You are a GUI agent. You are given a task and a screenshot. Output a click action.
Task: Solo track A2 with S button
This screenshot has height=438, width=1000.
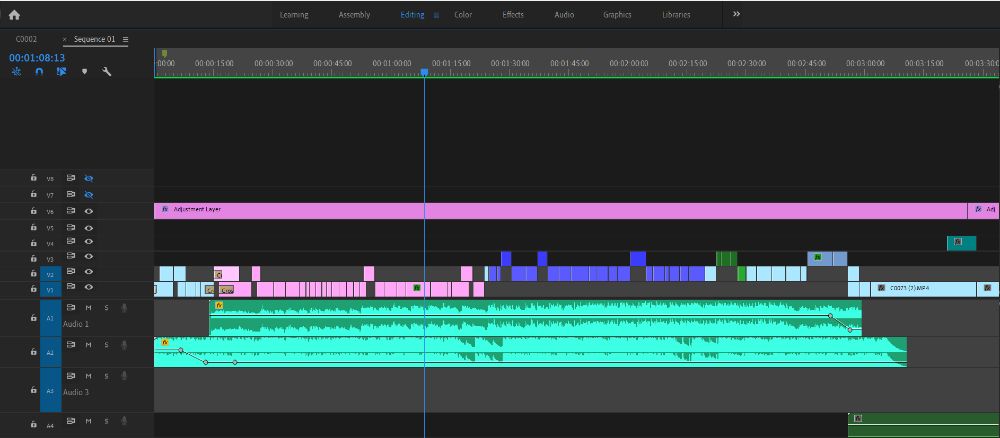pyautogui.click(x=107, y=345)
